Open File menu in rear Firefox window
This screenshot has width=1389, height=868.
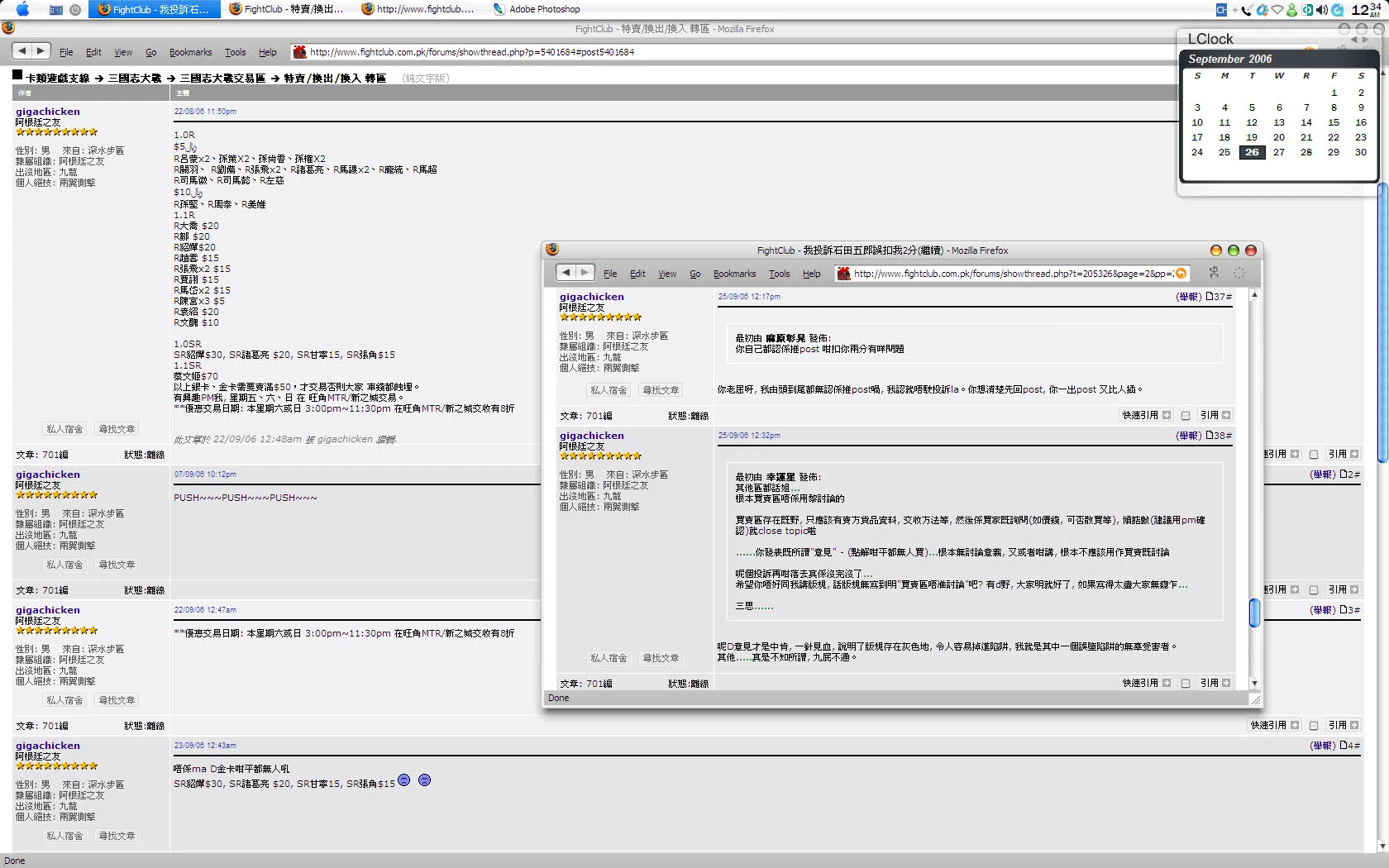66,52
